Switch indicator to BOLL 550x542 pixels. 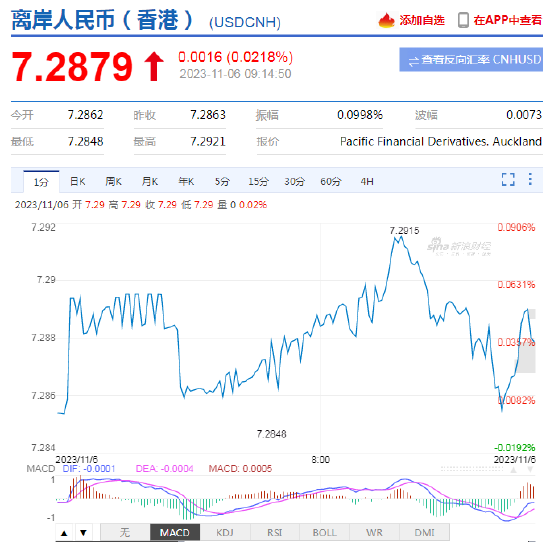click(x=324, y=533)
